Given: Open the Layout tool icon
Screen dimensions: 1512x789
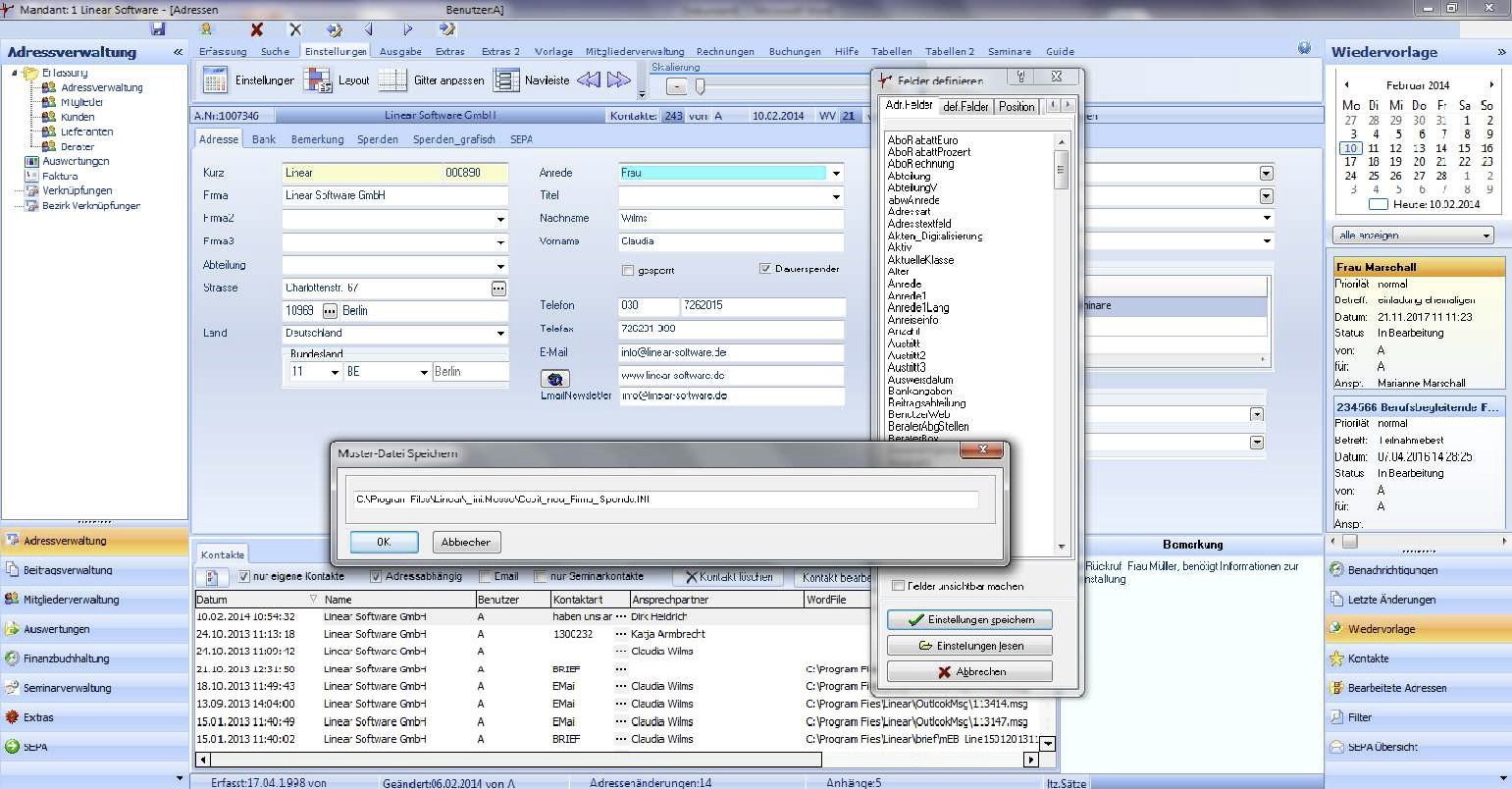Looking at the screenshot, I should tap(317, 80).
